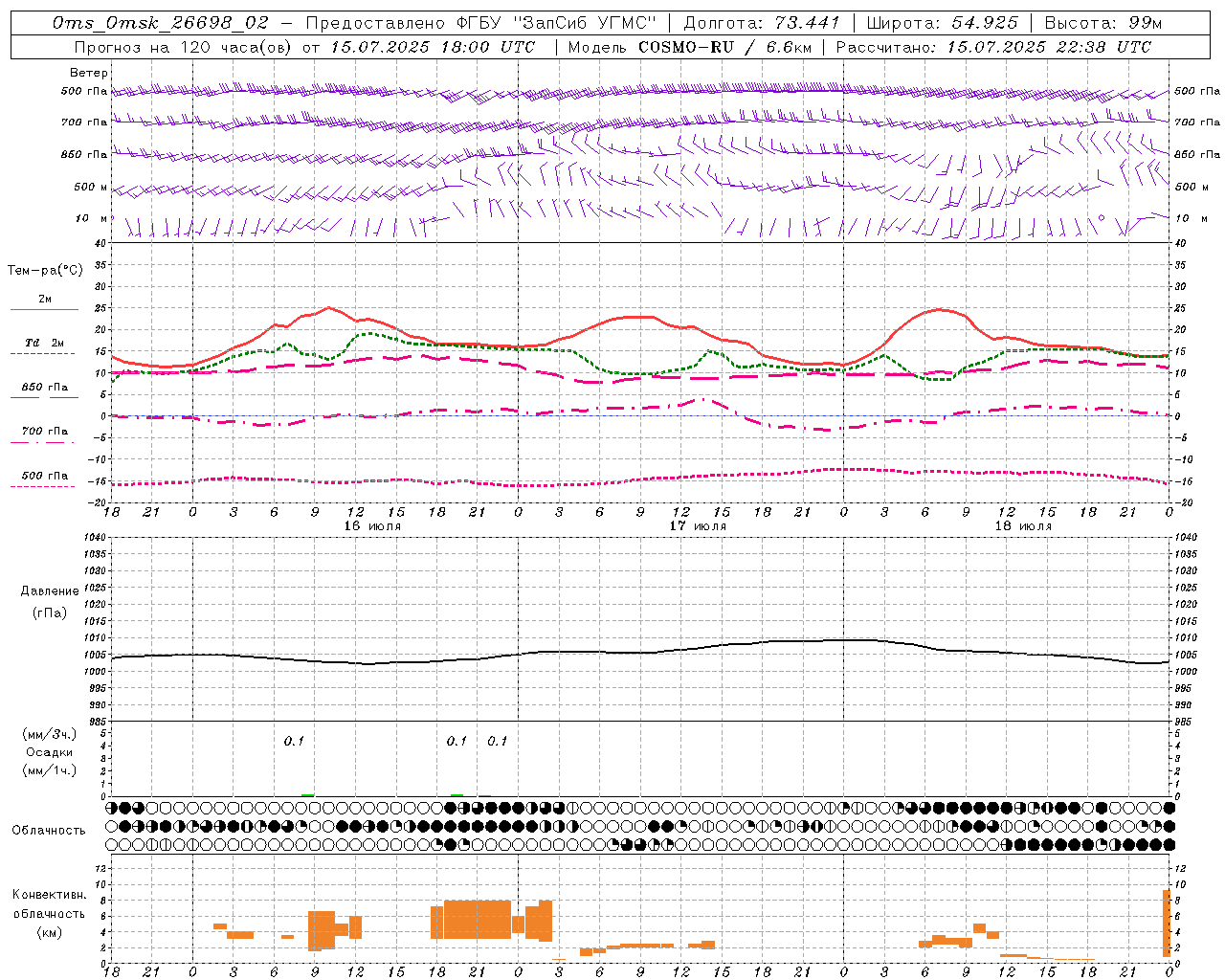Image resolution: width=1225 pixels, height=980 pixels.
Task: Click the station title Oms_Omsk_26698_02
Action: (x=161, y=23)
